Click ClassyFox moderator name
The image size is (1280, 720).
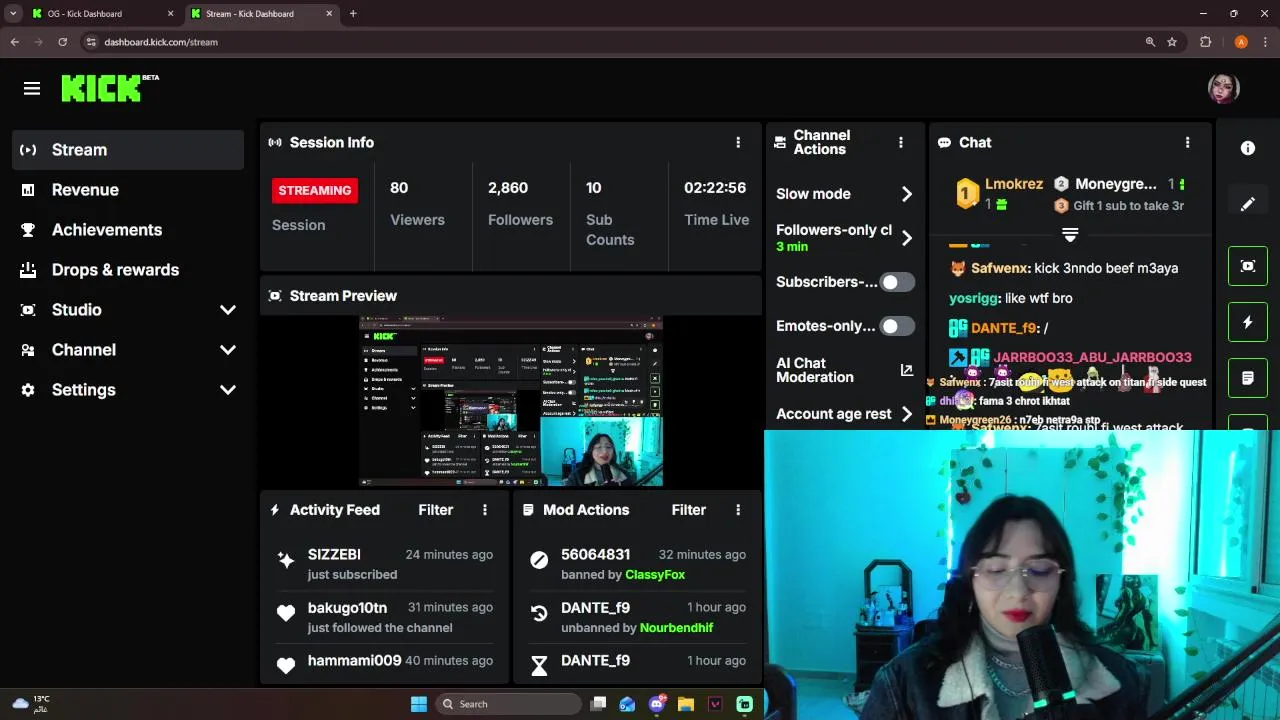point(655,575)
